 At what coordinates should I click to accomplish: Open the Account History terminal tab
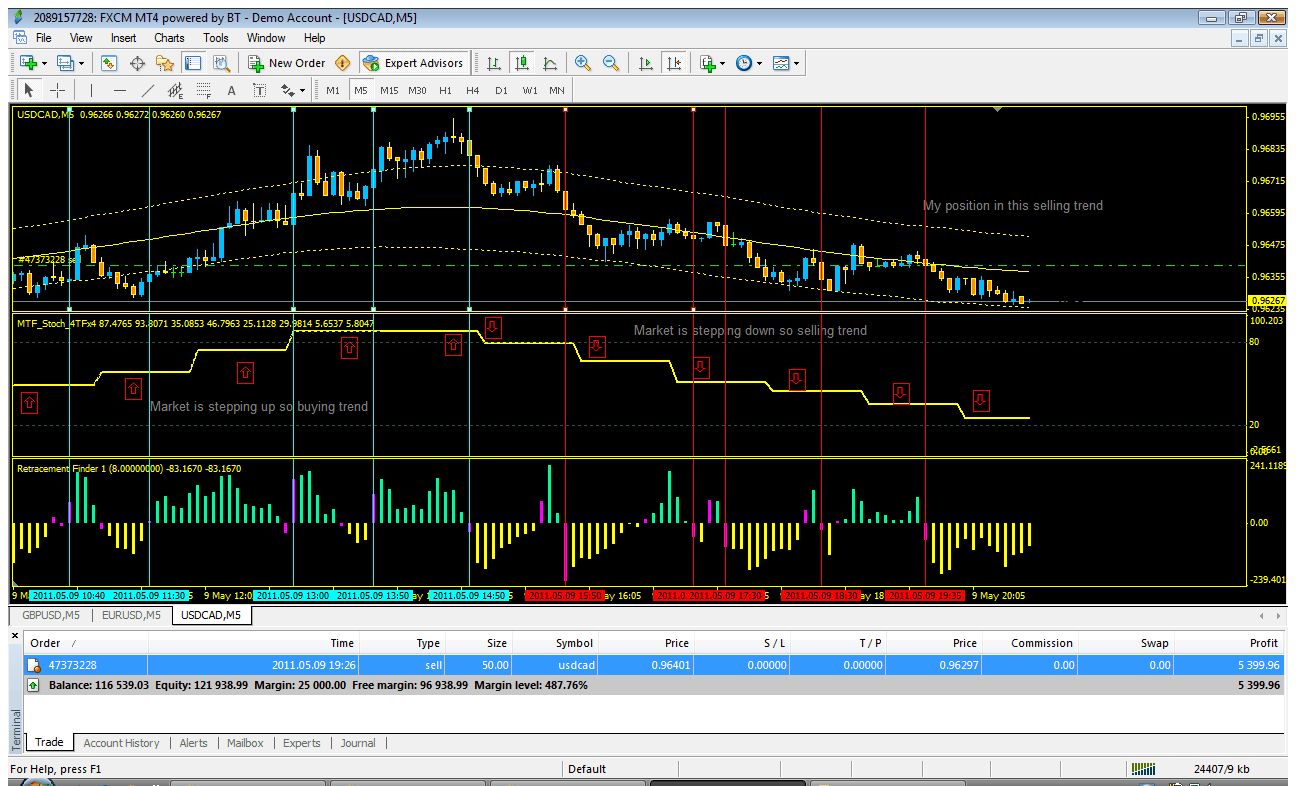pyautogui.click(x=121, y=743)
